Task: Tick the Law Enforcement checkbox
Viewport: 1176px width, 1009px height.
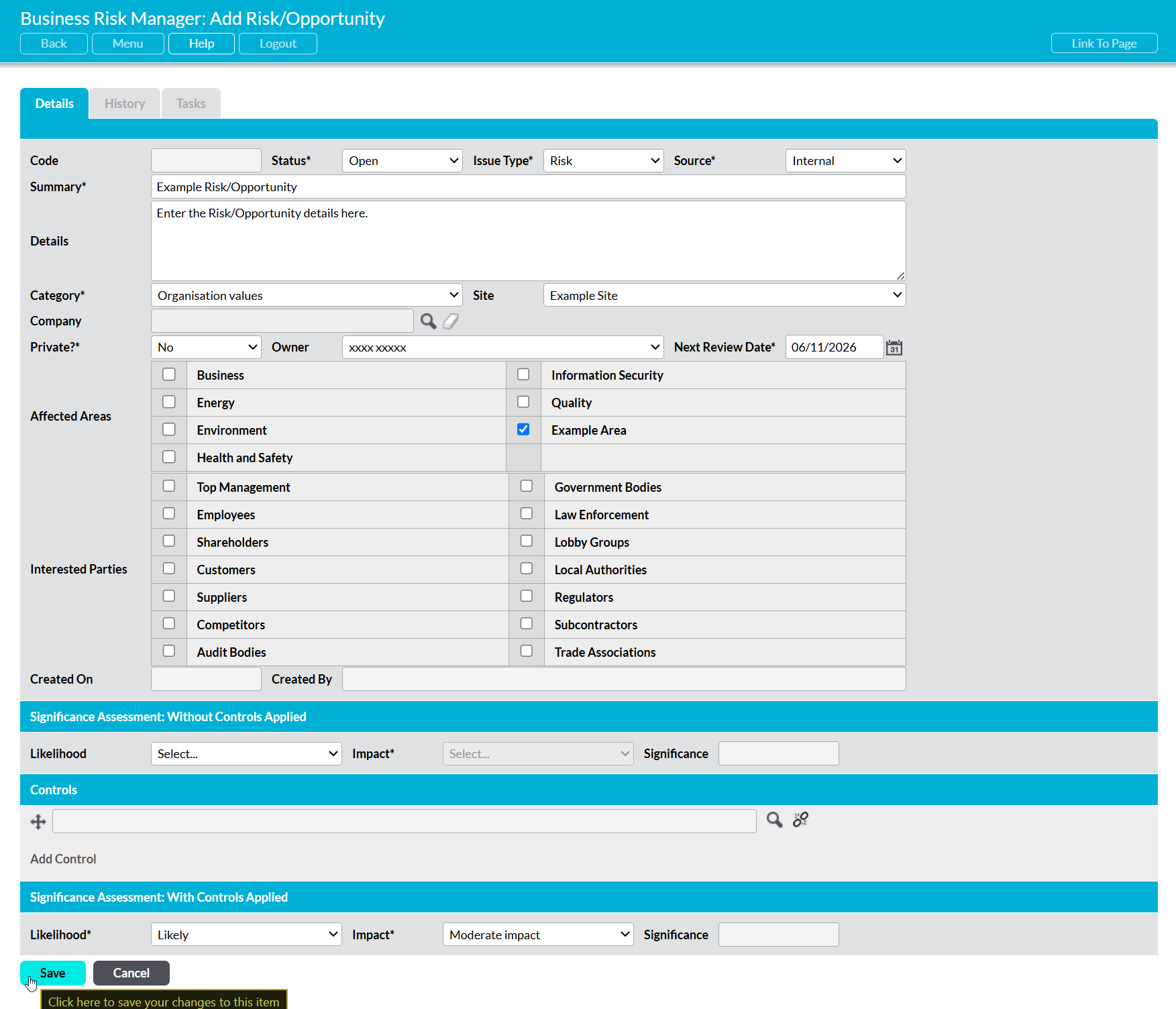Action: (x=527, y=513)
